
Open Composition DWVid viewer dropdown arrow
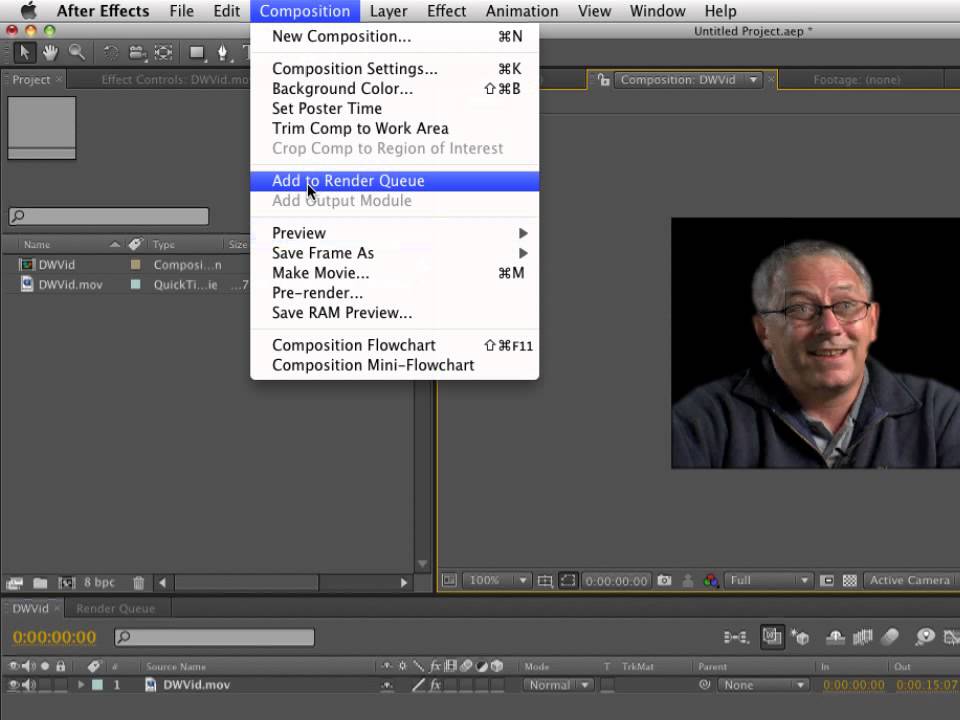click(x=753, y=80)
